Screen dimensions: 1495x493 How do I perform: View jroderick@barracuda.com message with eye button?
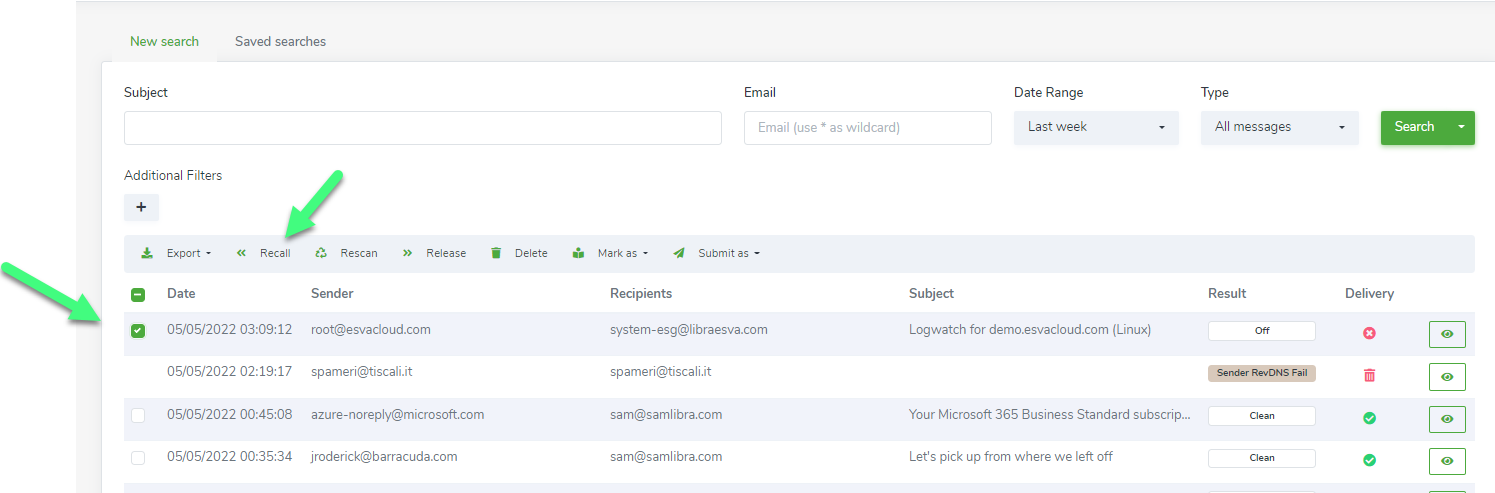tap(1447, 461)
